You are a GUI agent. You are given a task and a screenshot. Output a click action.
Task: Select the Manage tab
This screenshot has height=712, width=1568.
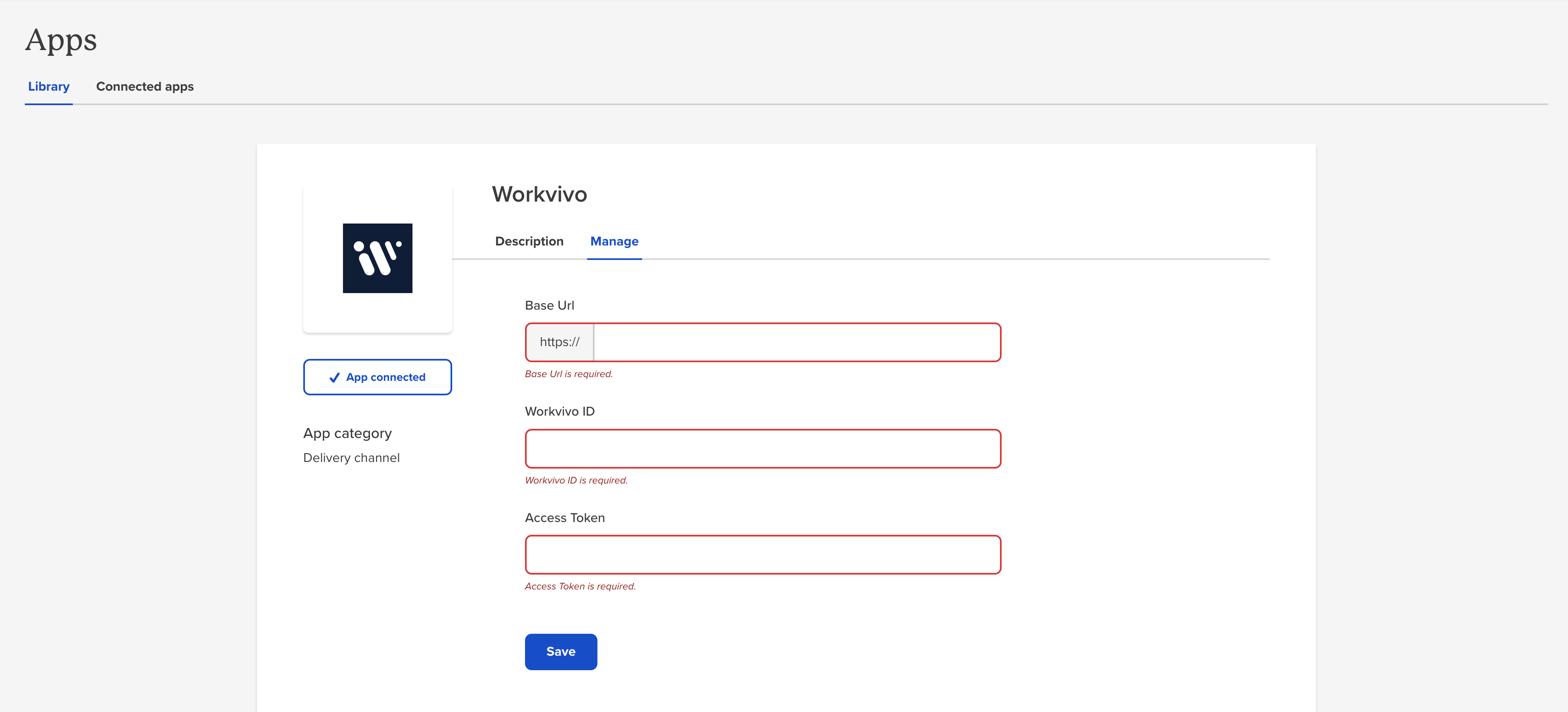click(x=614, y=241)
